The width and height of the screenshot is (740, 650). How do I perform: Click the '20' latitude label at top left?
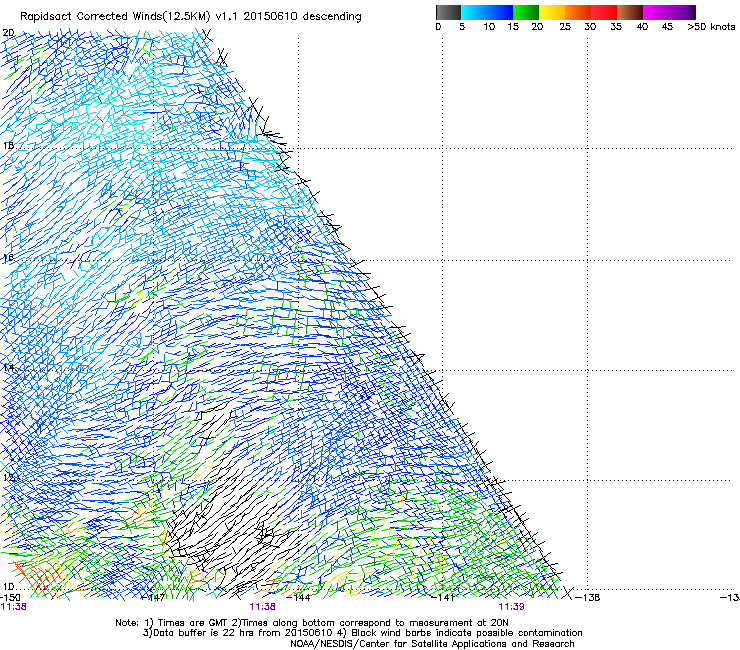click(x=8, y=33)
